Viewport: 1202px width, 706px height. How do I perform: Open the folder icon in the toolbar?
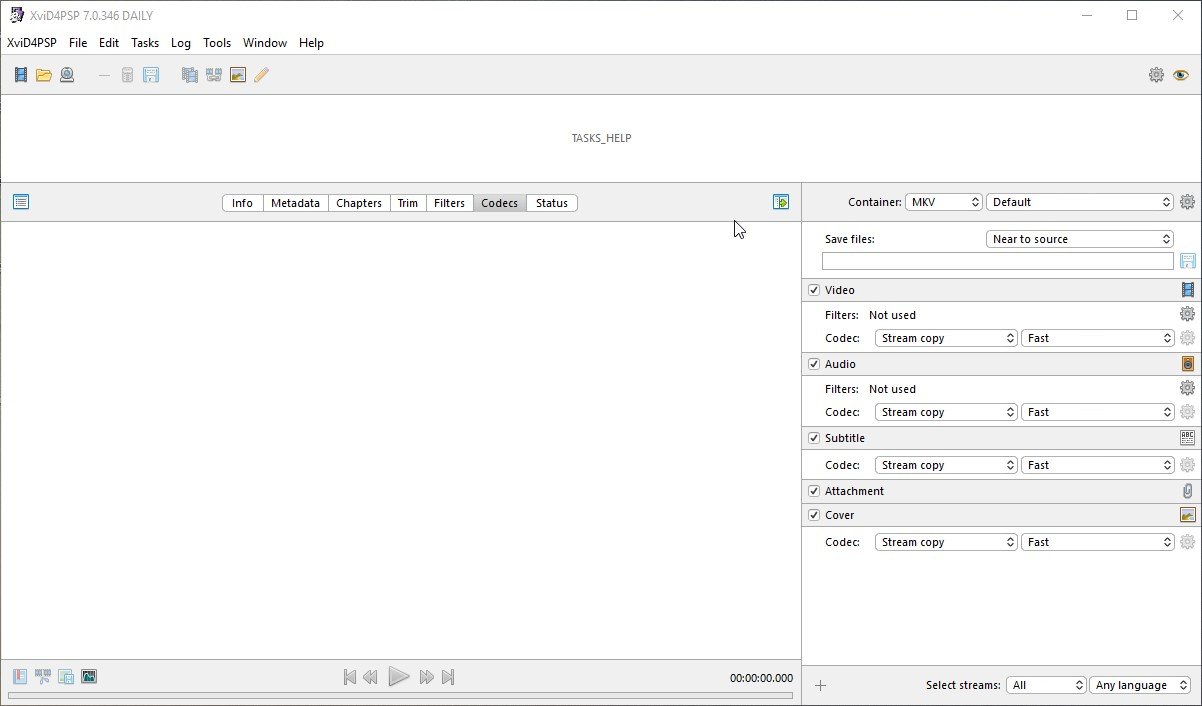click(44, 75)
